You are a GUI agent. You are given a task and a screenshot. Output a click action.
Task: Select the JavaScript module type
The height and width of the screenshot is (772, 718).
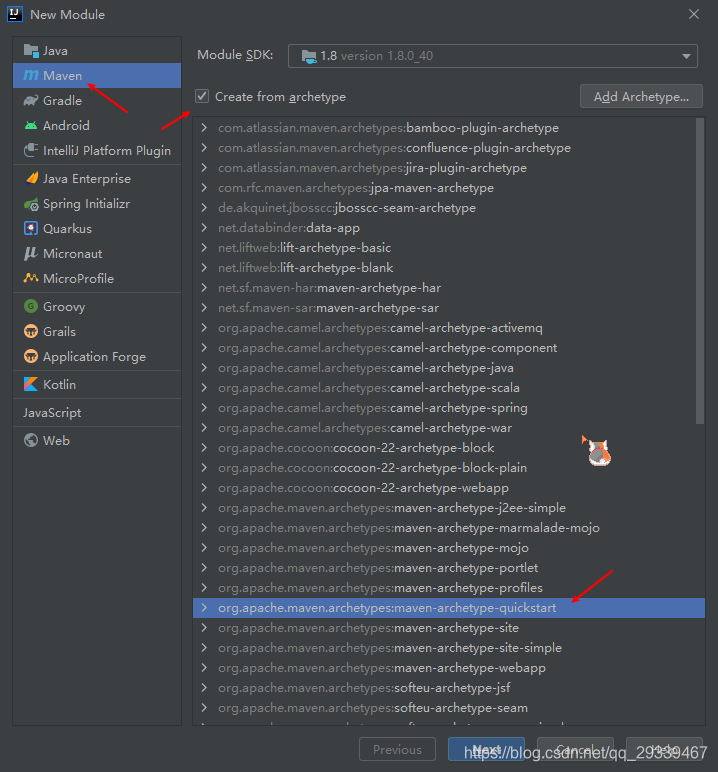coord(97,413)
